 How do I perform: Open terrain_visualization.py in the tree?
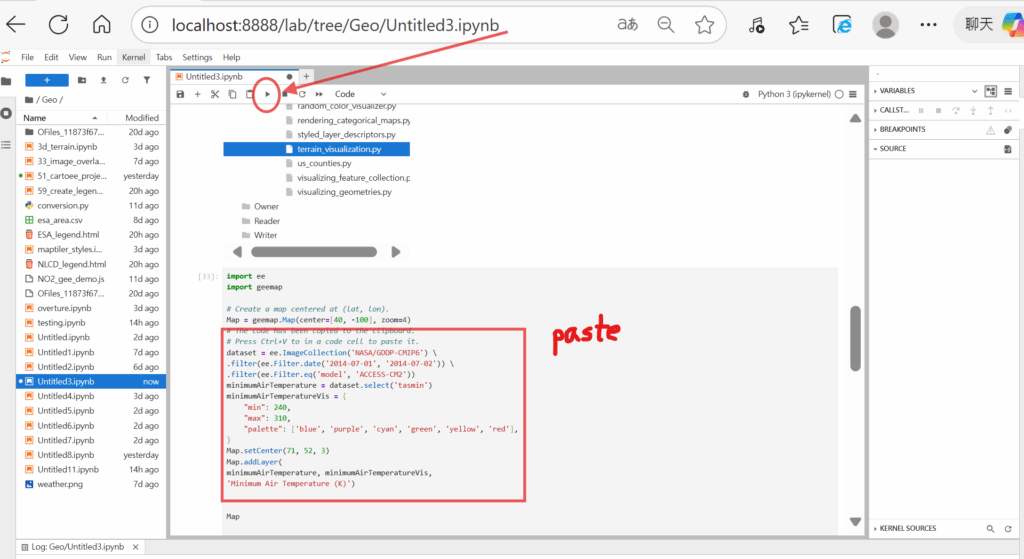(x=338, y=149)
